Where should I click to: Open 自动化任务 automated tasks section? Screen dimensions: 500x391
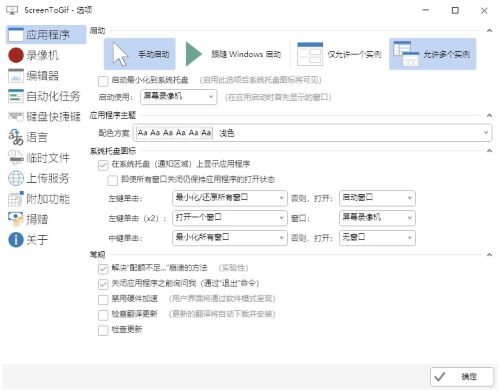(44, 96)
